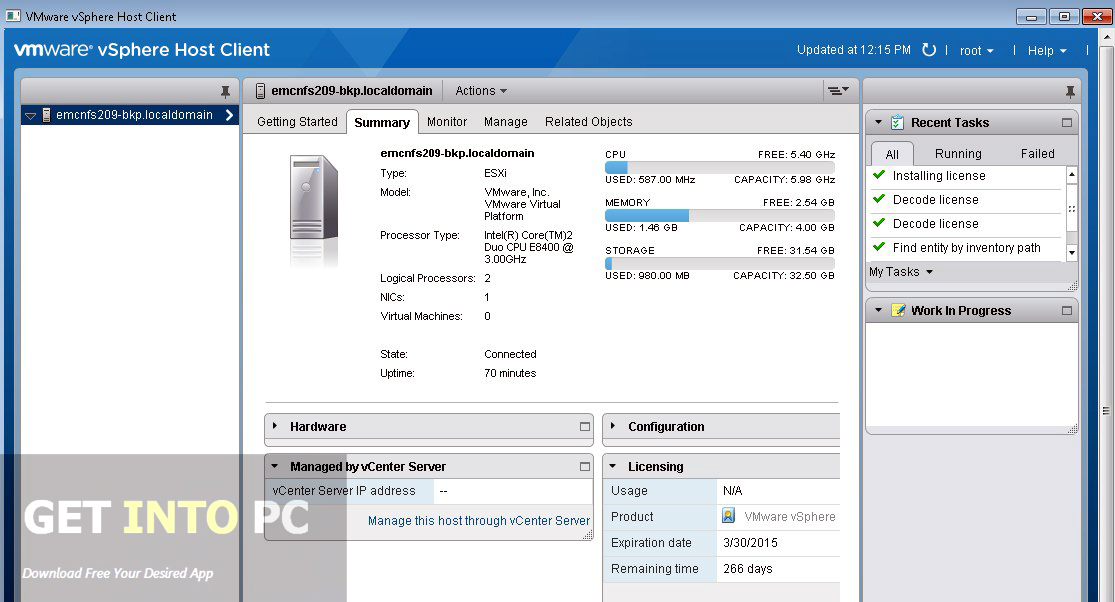Screen dimensions: 1115x602
Task: Click the Recent Tasks scrollbar thumb
Action: point(1072,208)
